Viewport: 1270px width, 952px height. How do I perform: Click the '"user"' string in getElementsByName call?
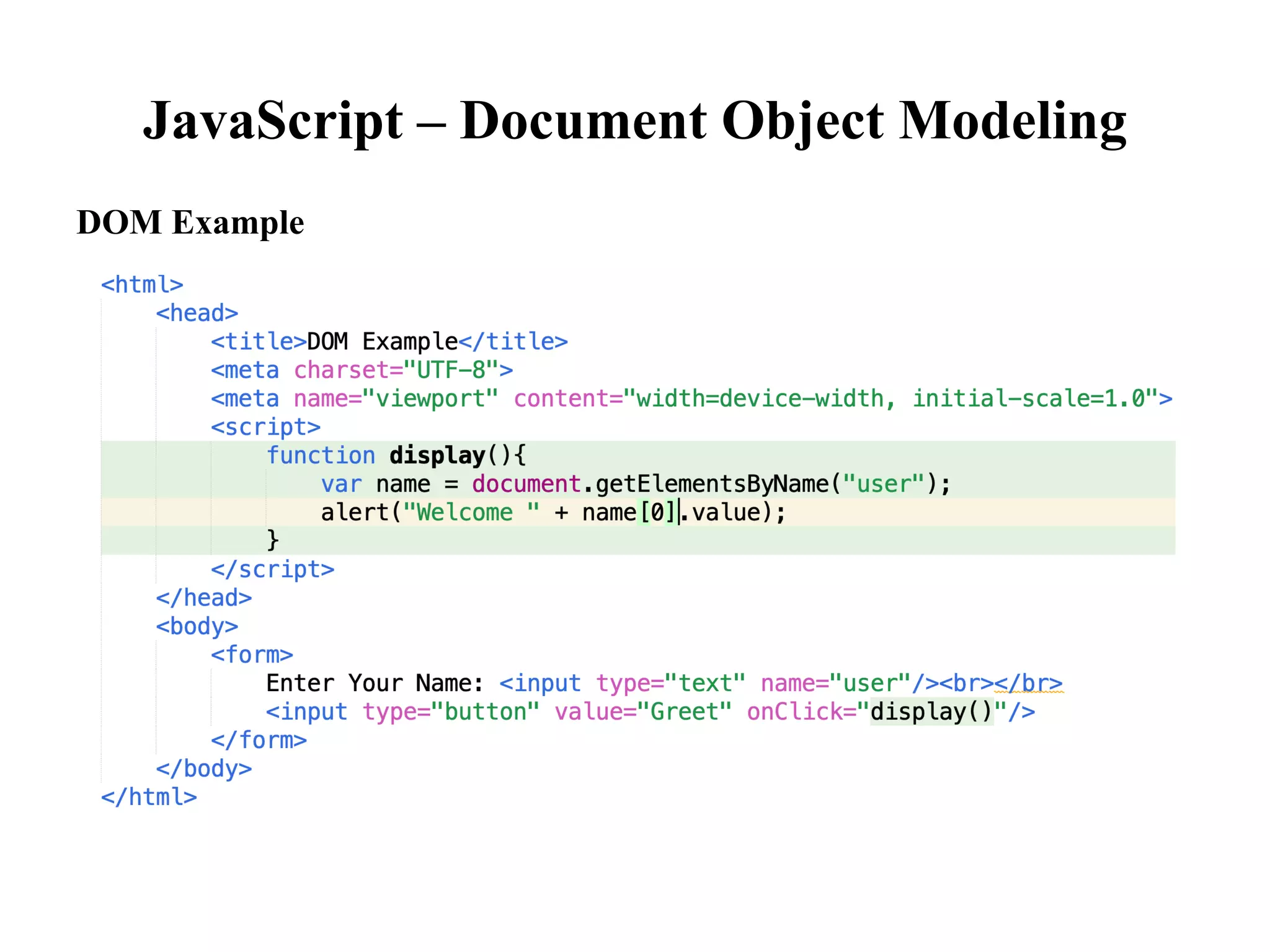883,484
